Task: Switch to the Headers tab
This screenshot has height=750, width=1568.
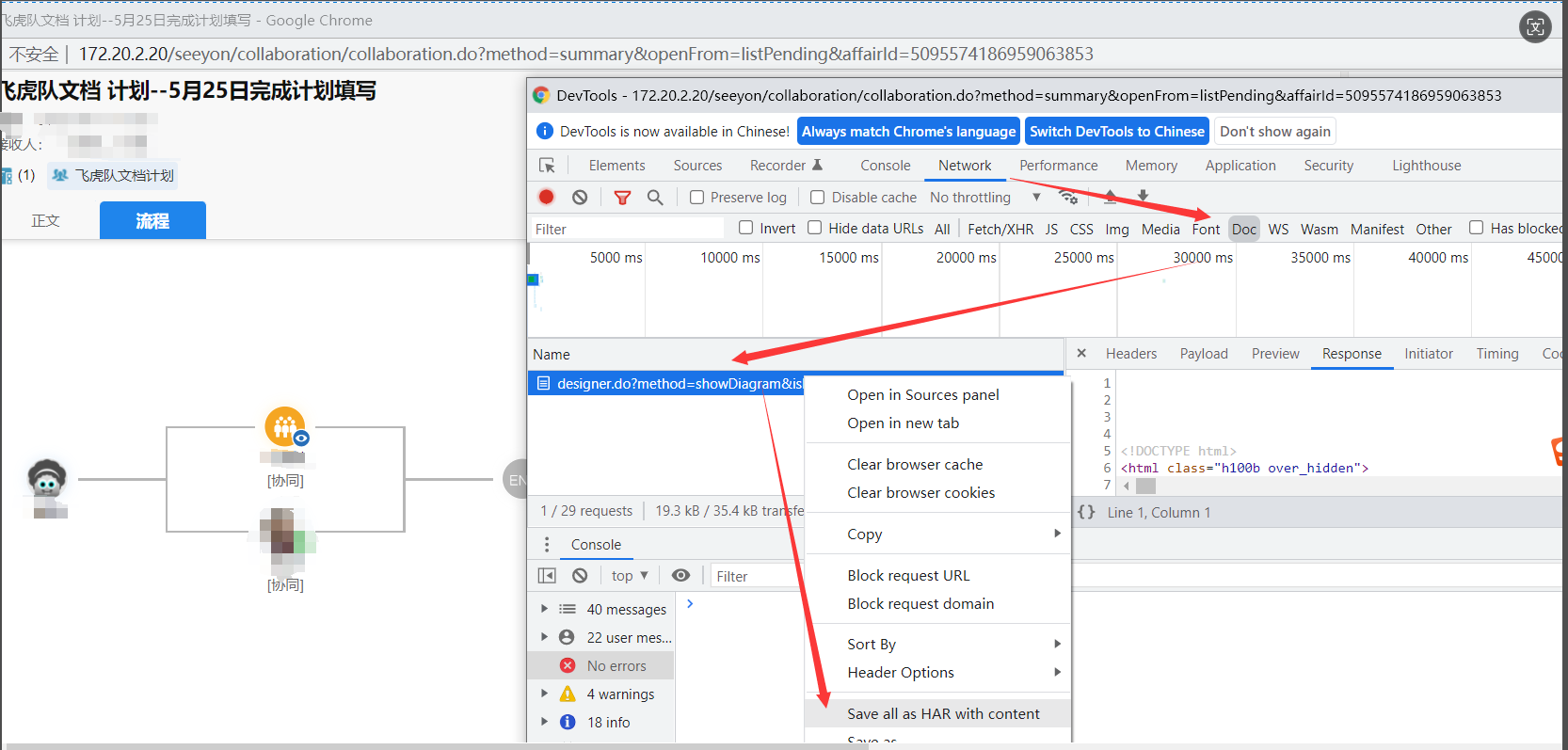Action: (1130, 354)
